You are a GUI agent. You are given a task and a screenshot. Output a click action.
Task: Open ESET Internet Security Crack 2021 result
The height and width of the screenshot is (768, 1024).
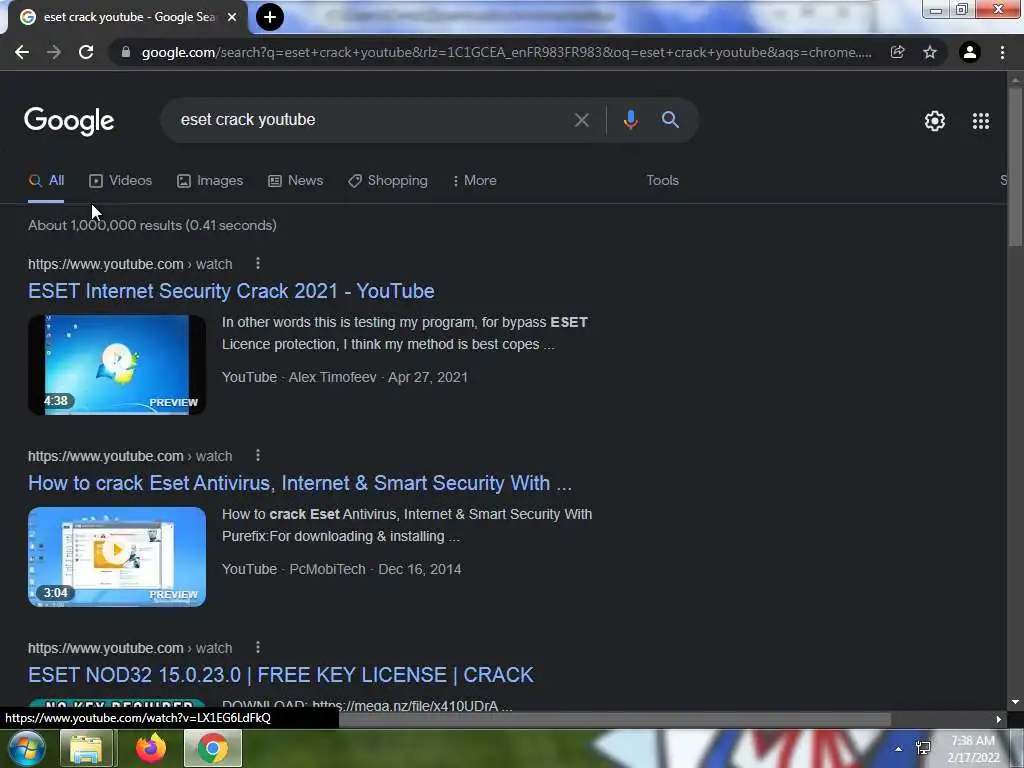point(231,291)
